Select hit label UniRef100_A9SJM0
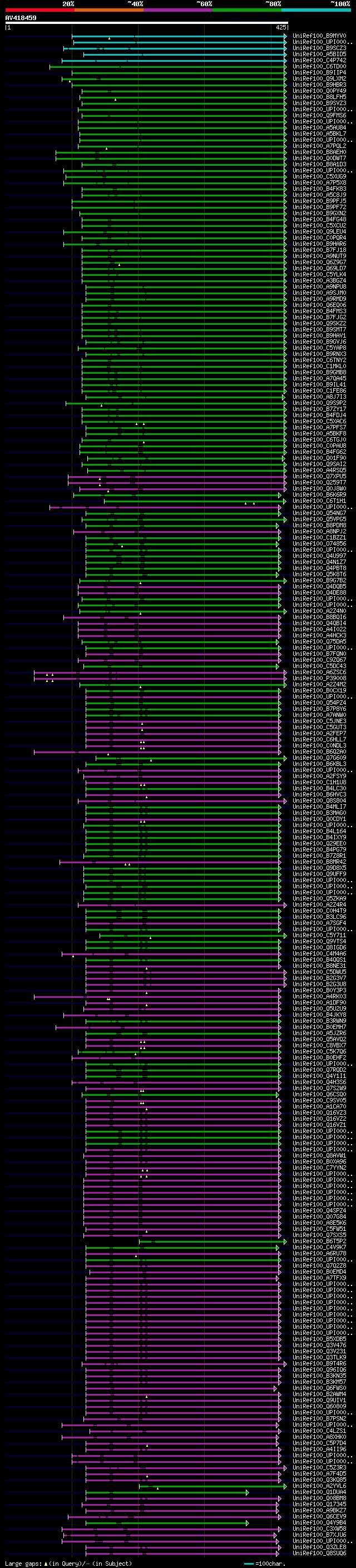 click(x=319, y=293)
